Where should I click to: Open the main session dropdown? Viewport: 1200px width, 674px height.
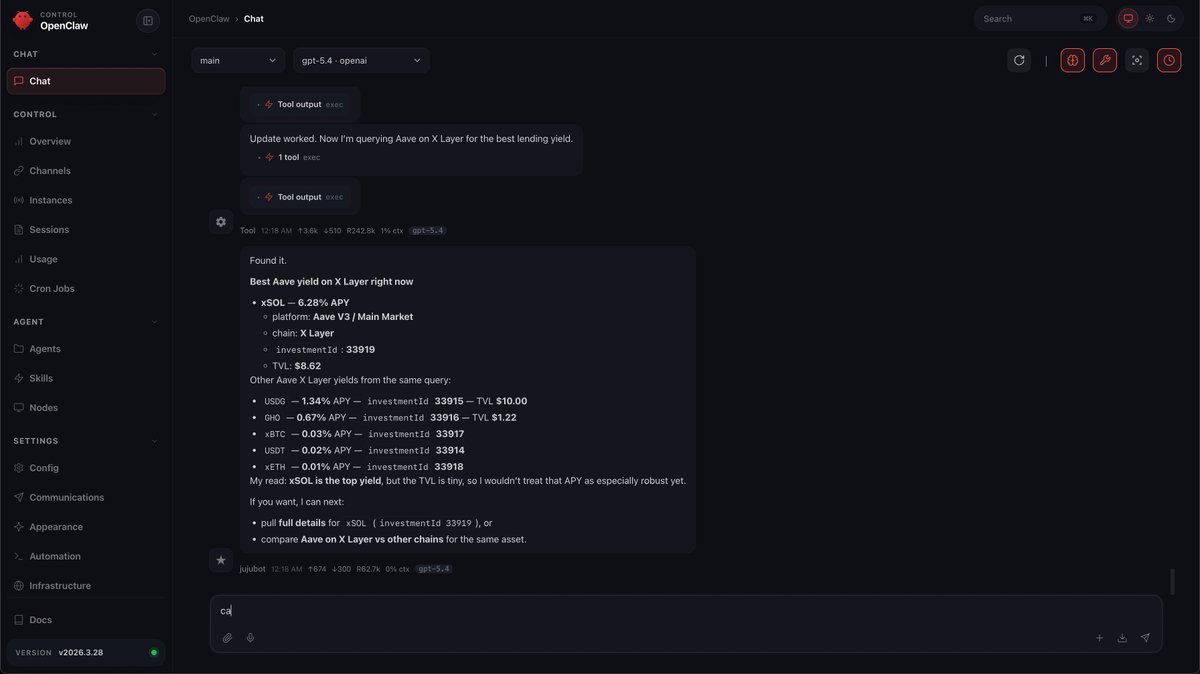coord(238,60)
